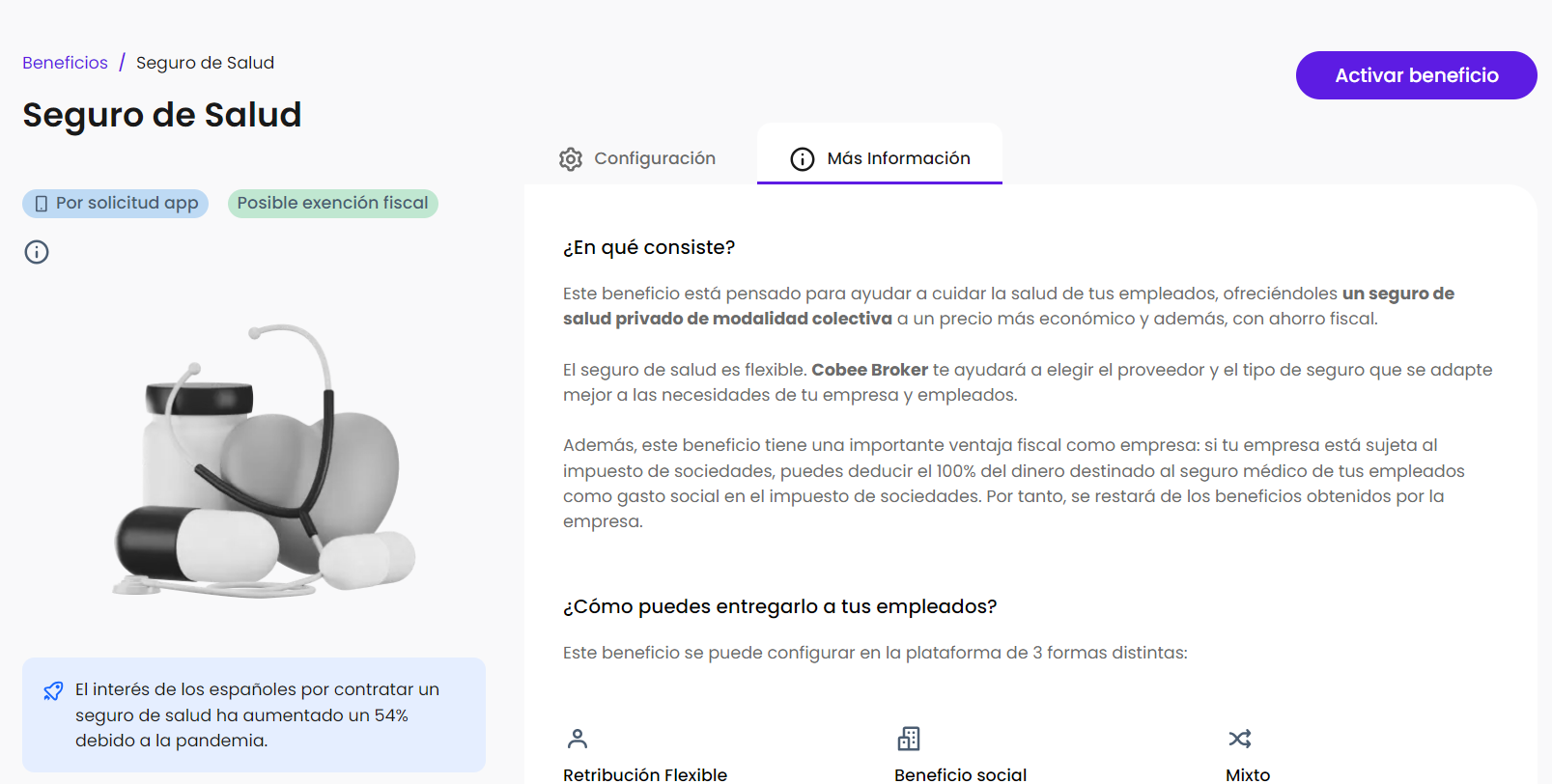Click the Posible exención fiscal tag
The width and height of the screenshot is (1552, 784).
pyautogui.click(x=332, y=203)
